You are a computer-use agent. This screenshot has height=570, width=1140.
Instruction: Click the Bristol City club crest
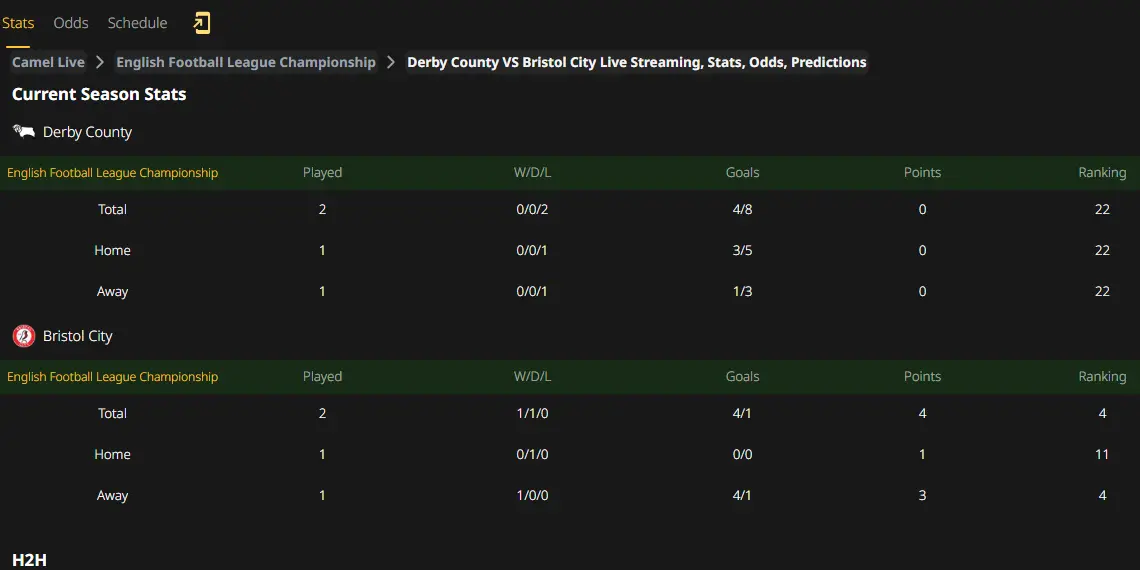pyautogui.click(x=24, y=337)
